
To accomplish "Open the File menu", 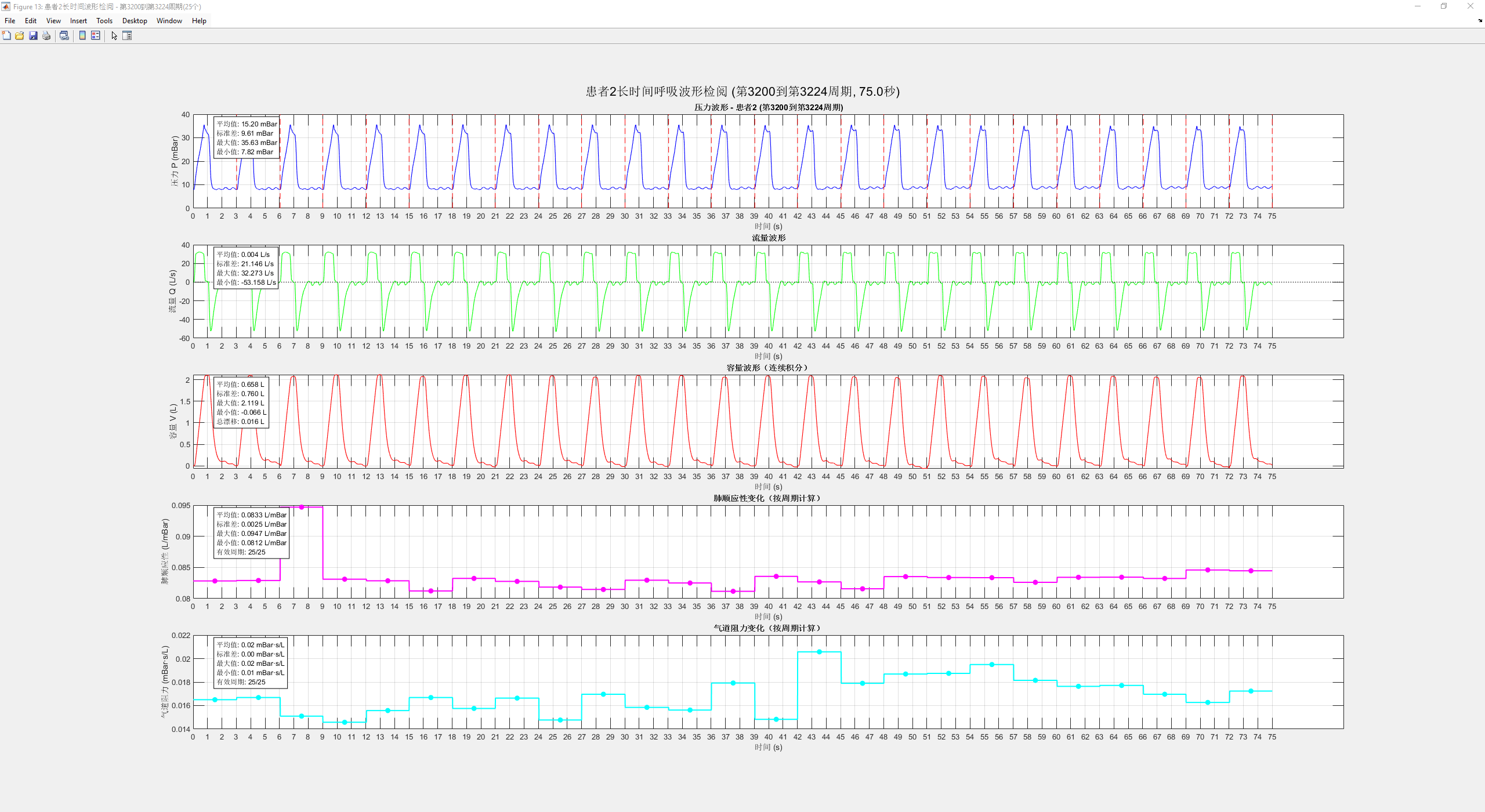I will (10, 21).
